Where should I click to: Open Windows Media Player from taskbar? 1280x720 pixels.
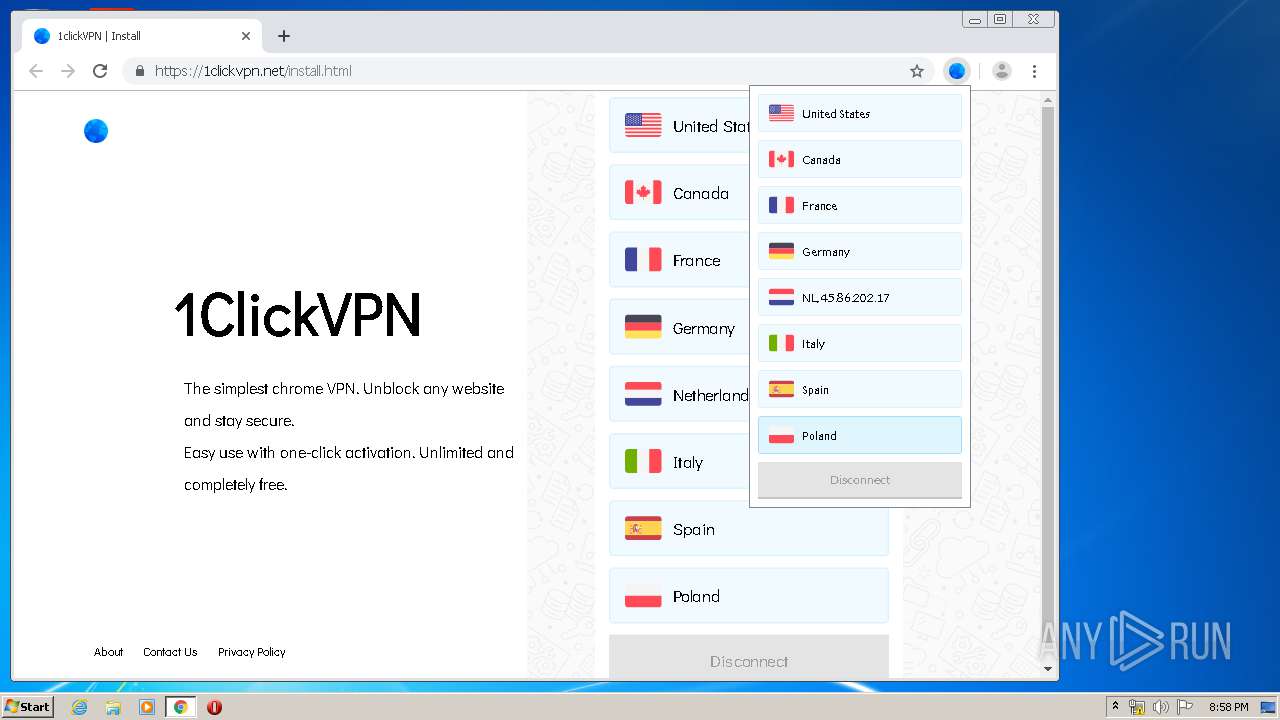147,707
